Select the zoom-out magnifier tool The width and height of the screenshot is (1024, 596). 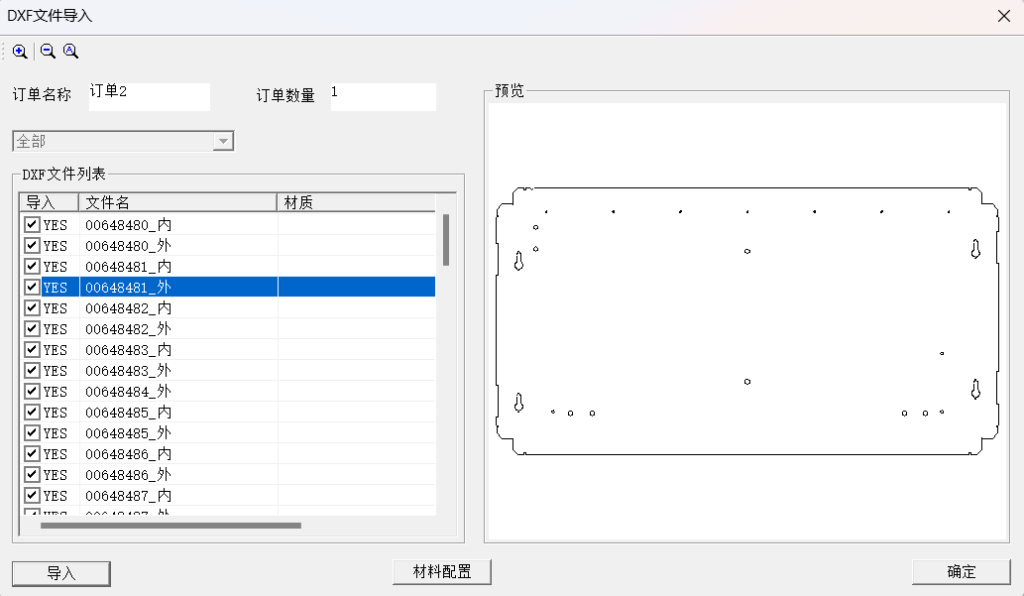coord(46,51)
